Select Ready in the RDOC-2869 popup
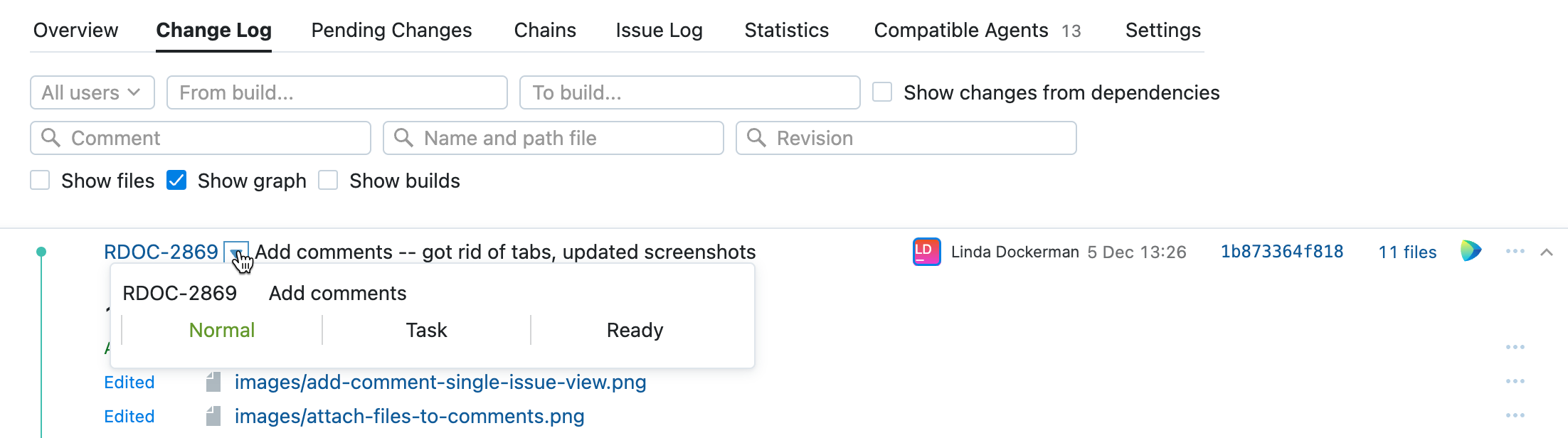Screen dimensions: 1568x438 tap(634, 329)
